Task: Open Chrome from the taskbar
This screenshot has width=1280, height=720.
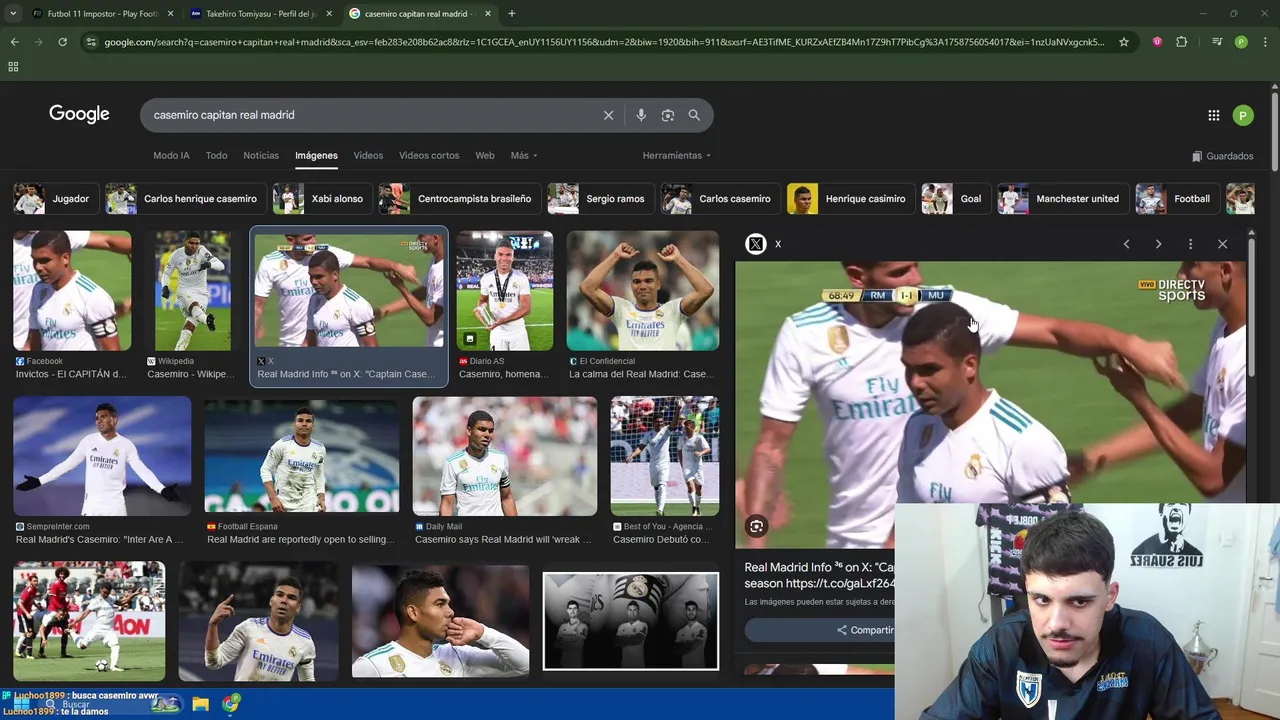Action: pos(231,704)
